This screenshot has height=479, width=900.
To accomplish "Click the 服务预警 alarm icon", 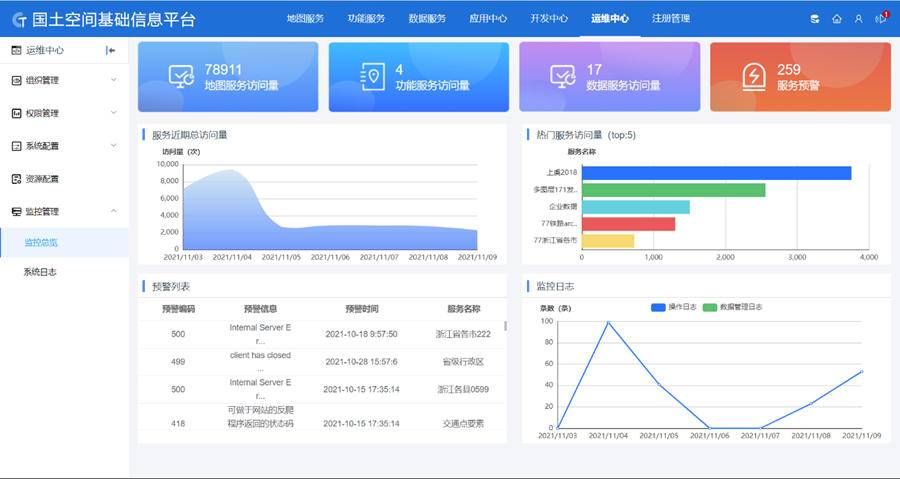I will [754, 77].
